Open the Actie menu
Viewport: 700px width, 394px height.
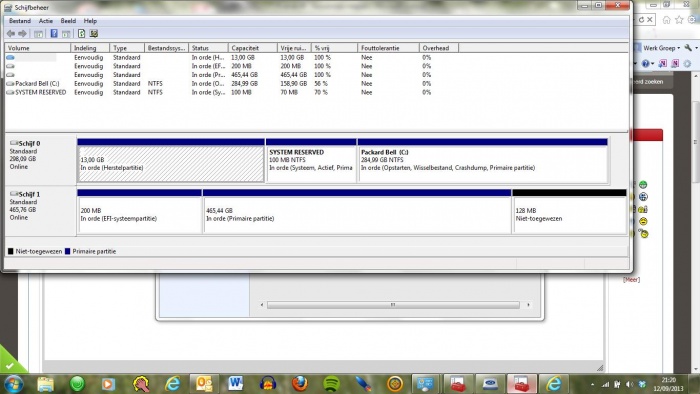pos(46,21)
